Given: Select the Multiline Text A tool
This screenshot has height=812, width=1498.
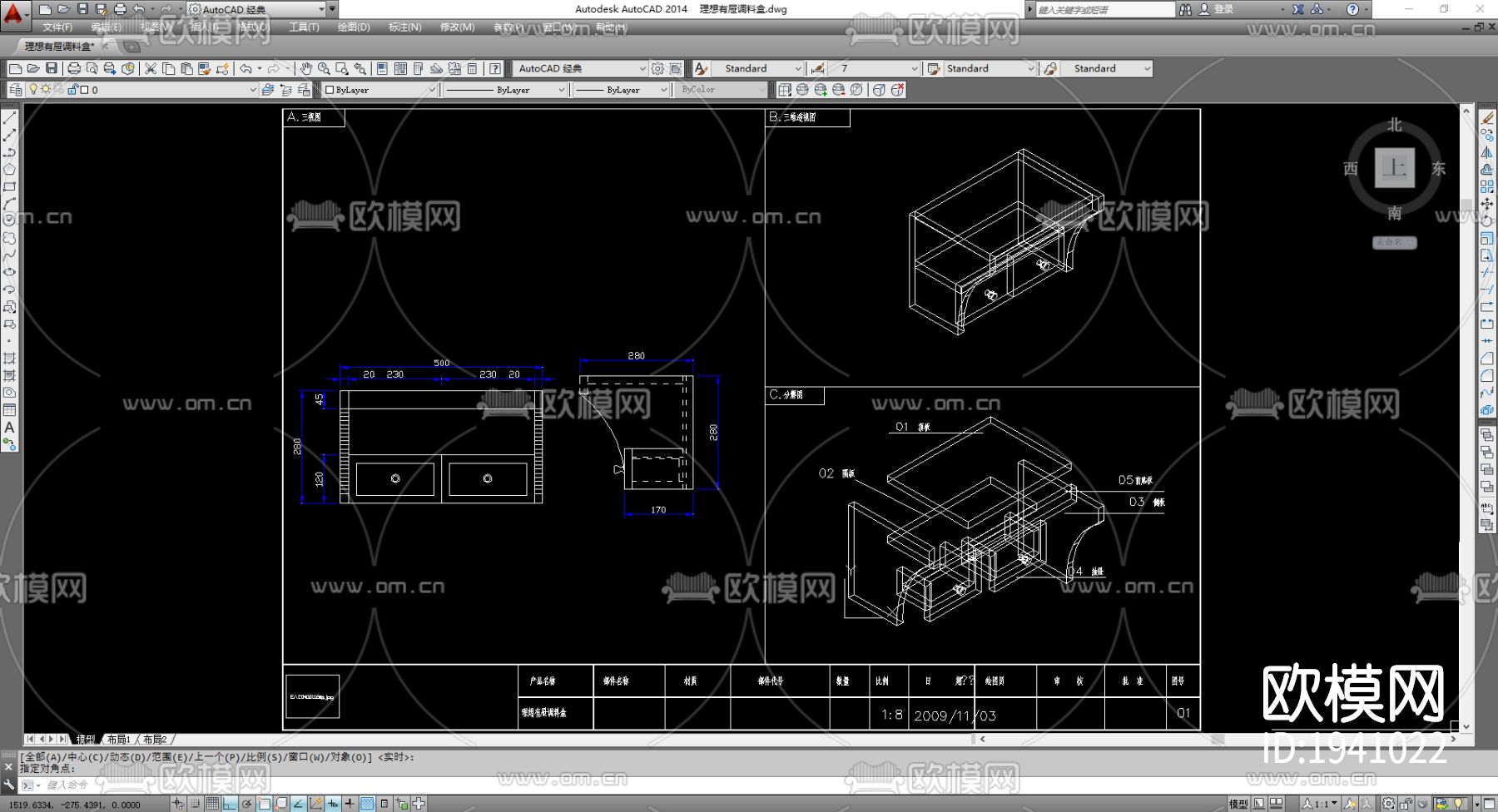Looking at the screenshot, I should click(10, 428).
